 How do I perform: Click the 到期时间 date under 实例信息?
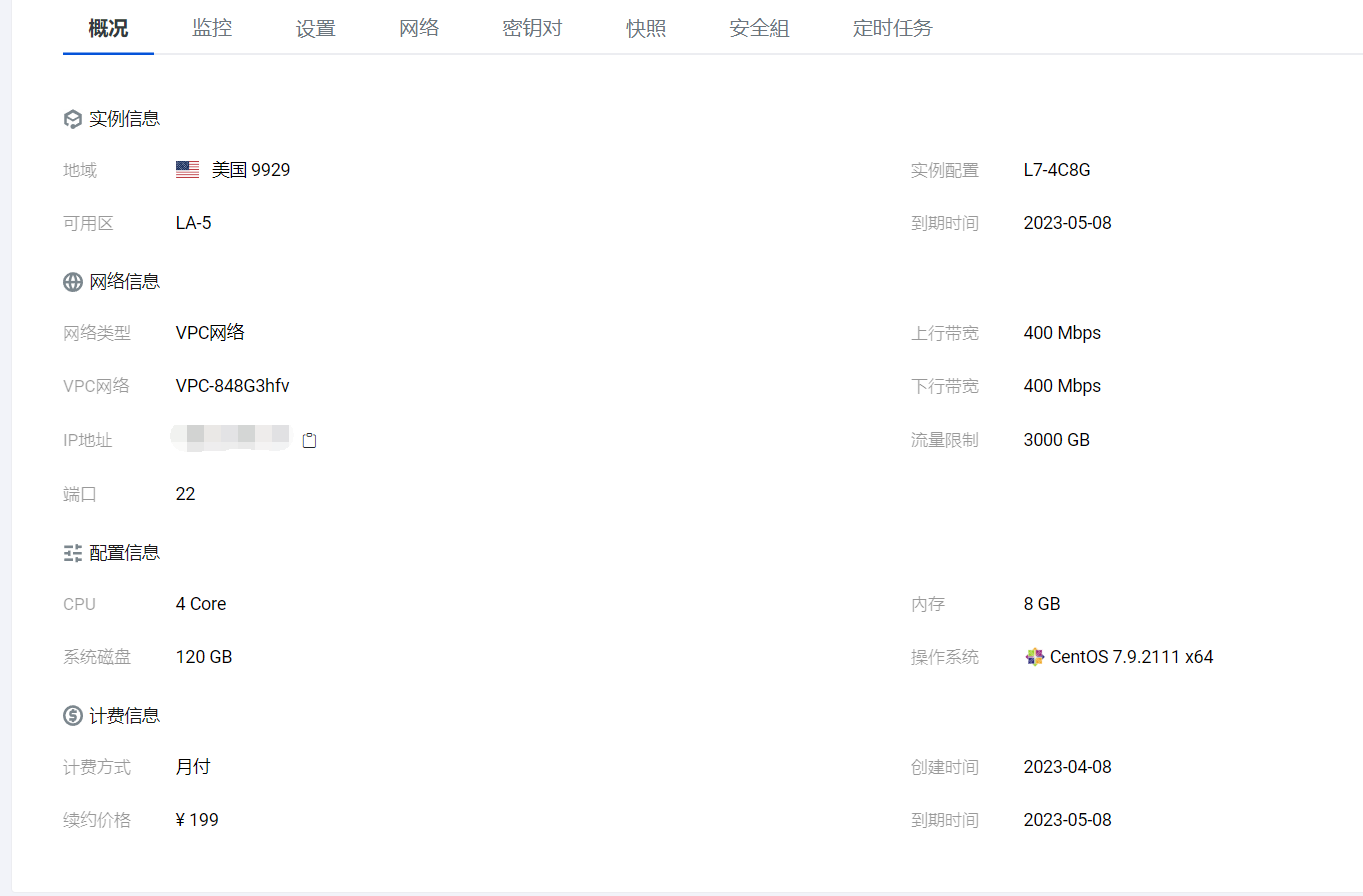pyautogui.click(x=1067, y=223)
